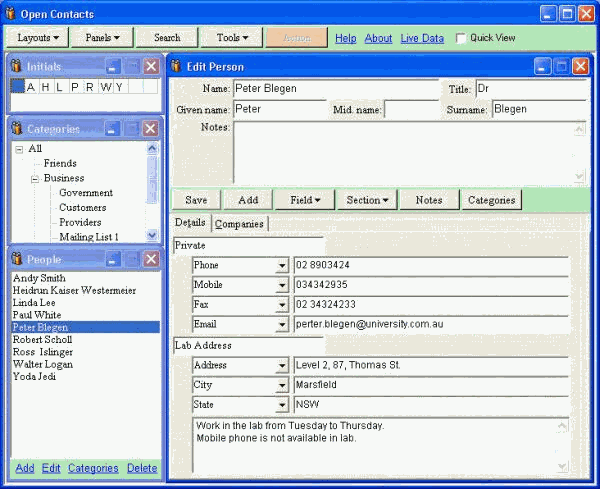
Task: Open the Live Data link
Action: (x=422, y=38)
